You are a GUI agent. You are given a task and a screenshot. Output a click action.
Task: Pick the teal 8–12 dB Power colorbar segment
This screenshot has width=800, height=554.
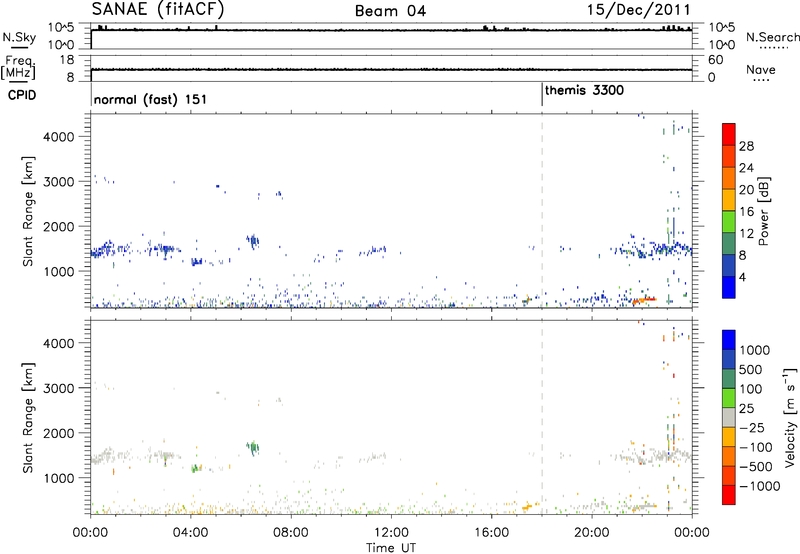pos(729,243)
